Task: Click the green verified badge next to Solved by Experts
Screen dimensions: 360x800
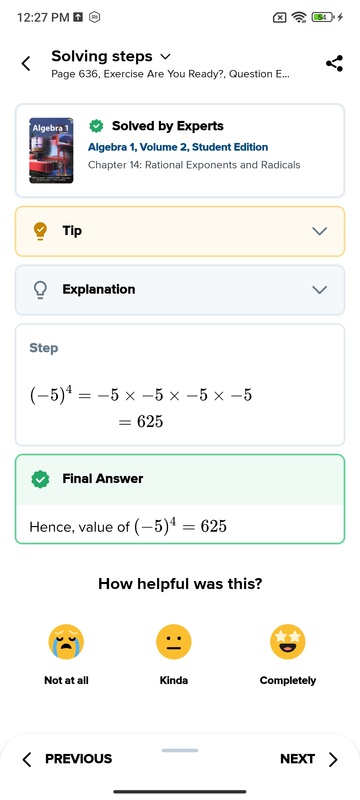Action: pyautogui.click(x=96, y=126)
